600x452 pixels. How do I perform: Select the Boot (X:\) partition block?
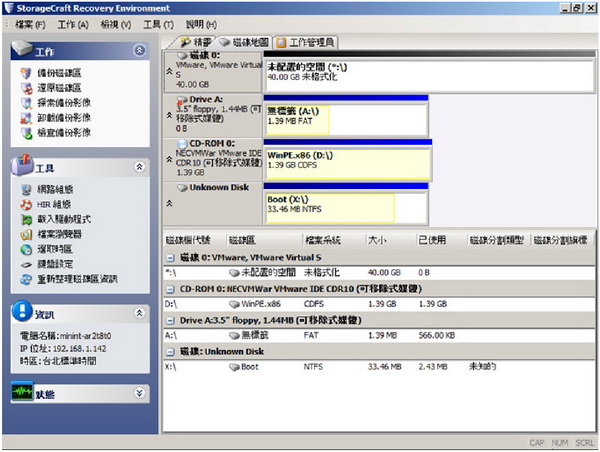pyautogui.click(x=329, y=206)
